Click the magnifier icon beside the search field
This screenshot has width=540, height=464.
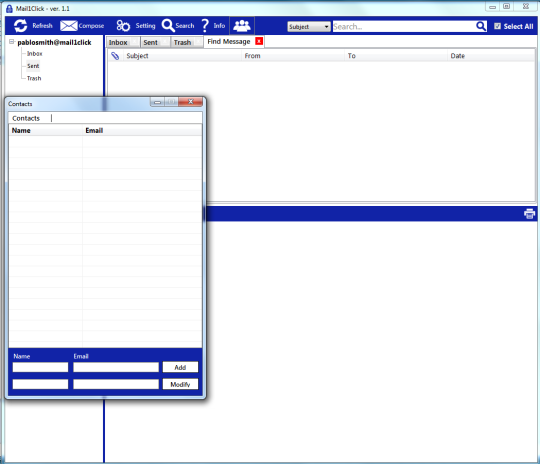[481, 26]
